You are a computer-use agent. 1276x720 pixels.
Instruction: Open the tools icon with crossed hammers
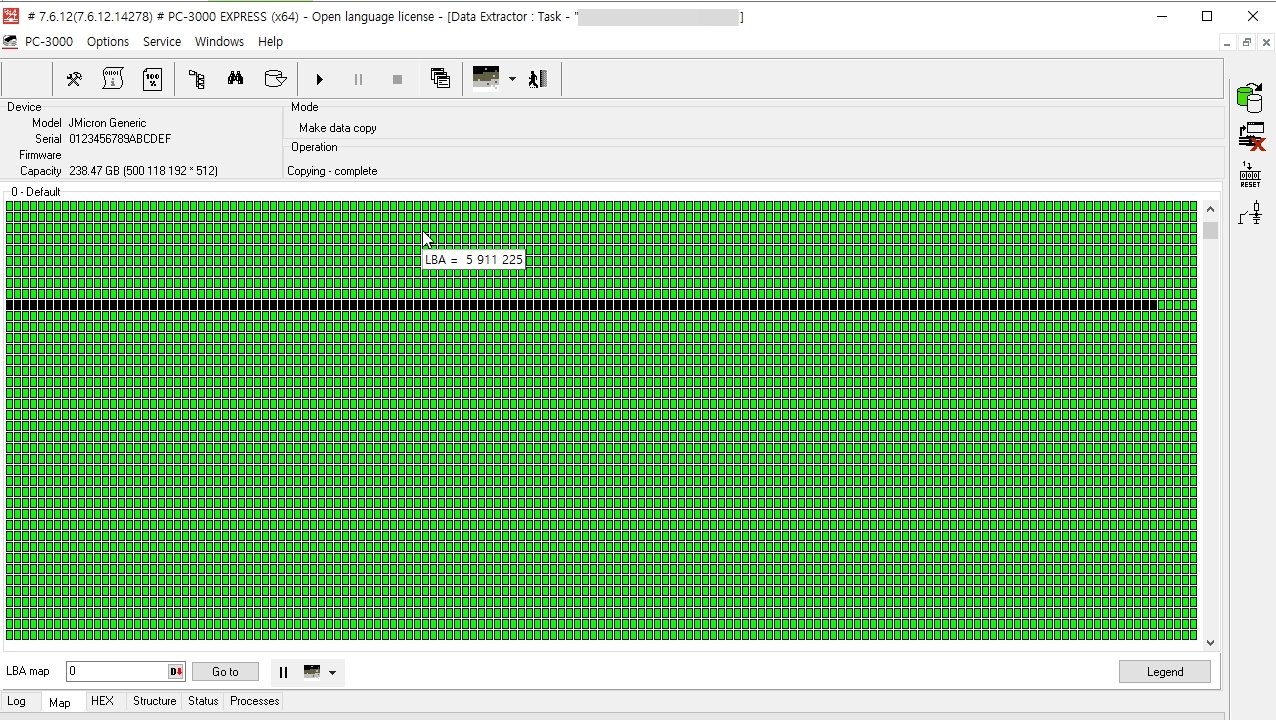pyautogui.click(x=74, y=79)
